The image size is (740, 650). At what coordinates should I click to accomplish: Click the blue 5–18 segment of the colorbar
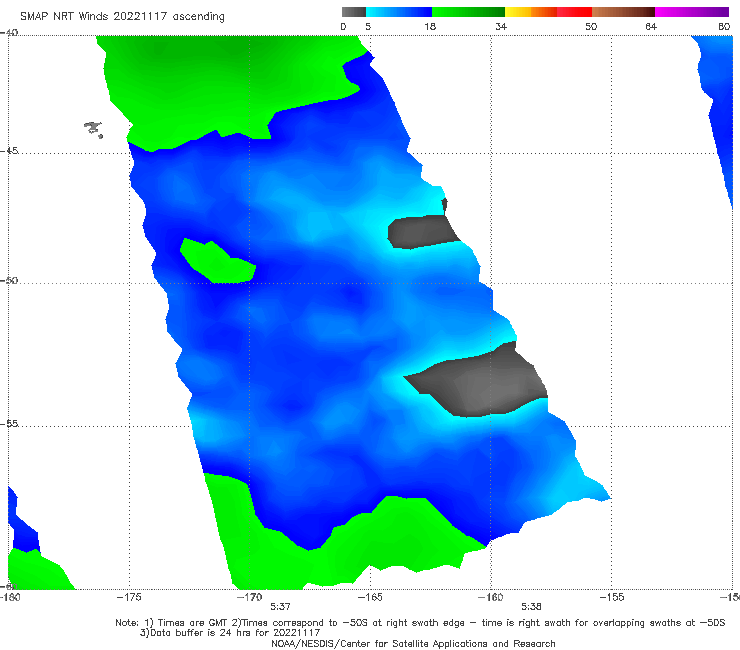tap(399, 12)
